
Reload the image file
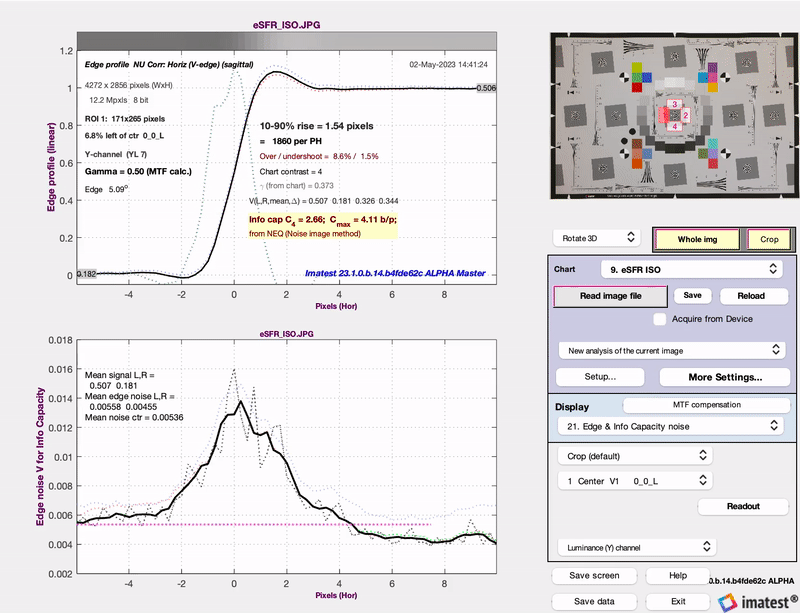click(754, 296)
